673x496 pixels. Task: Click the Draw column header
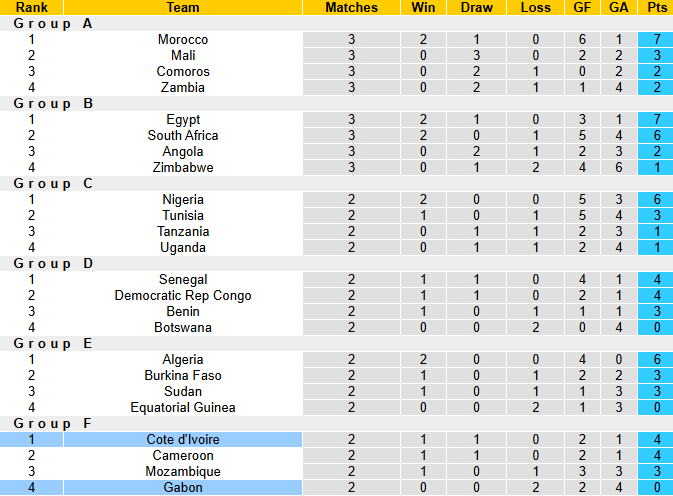pos(476,7)
